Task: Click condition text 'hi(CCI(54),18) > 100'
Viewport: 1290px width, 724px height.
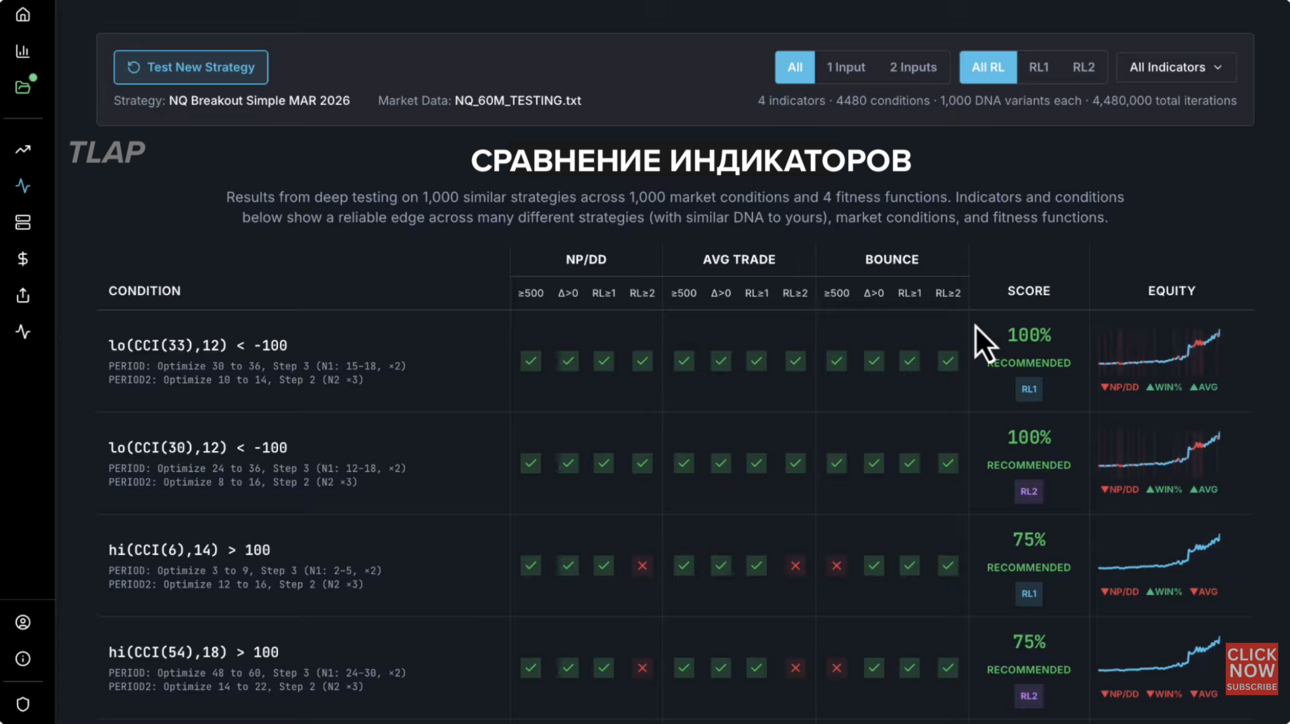Action: (194, 652)
